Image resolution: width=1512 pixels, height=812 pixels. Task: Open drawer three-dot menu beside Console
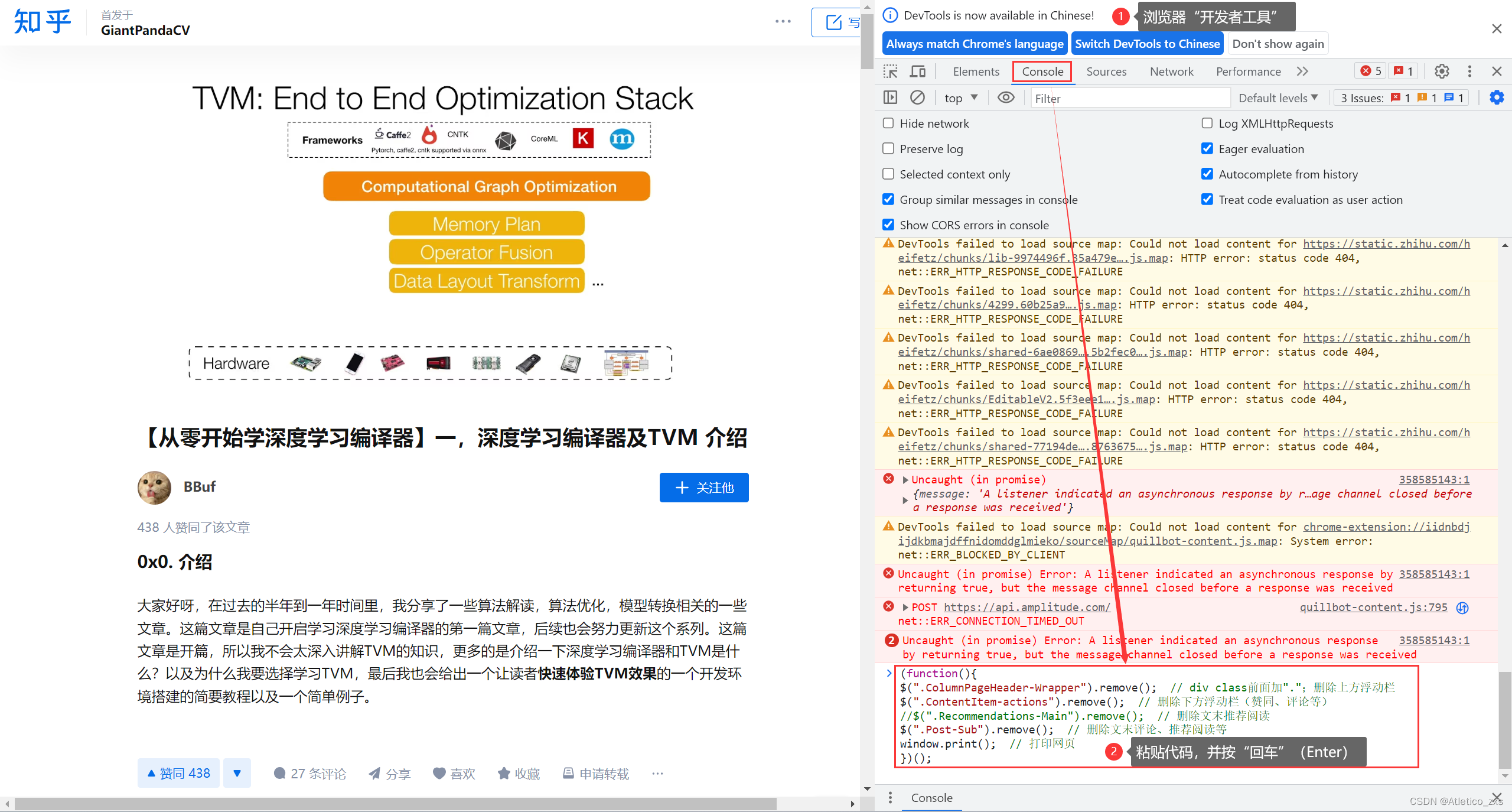pos(890,798)
